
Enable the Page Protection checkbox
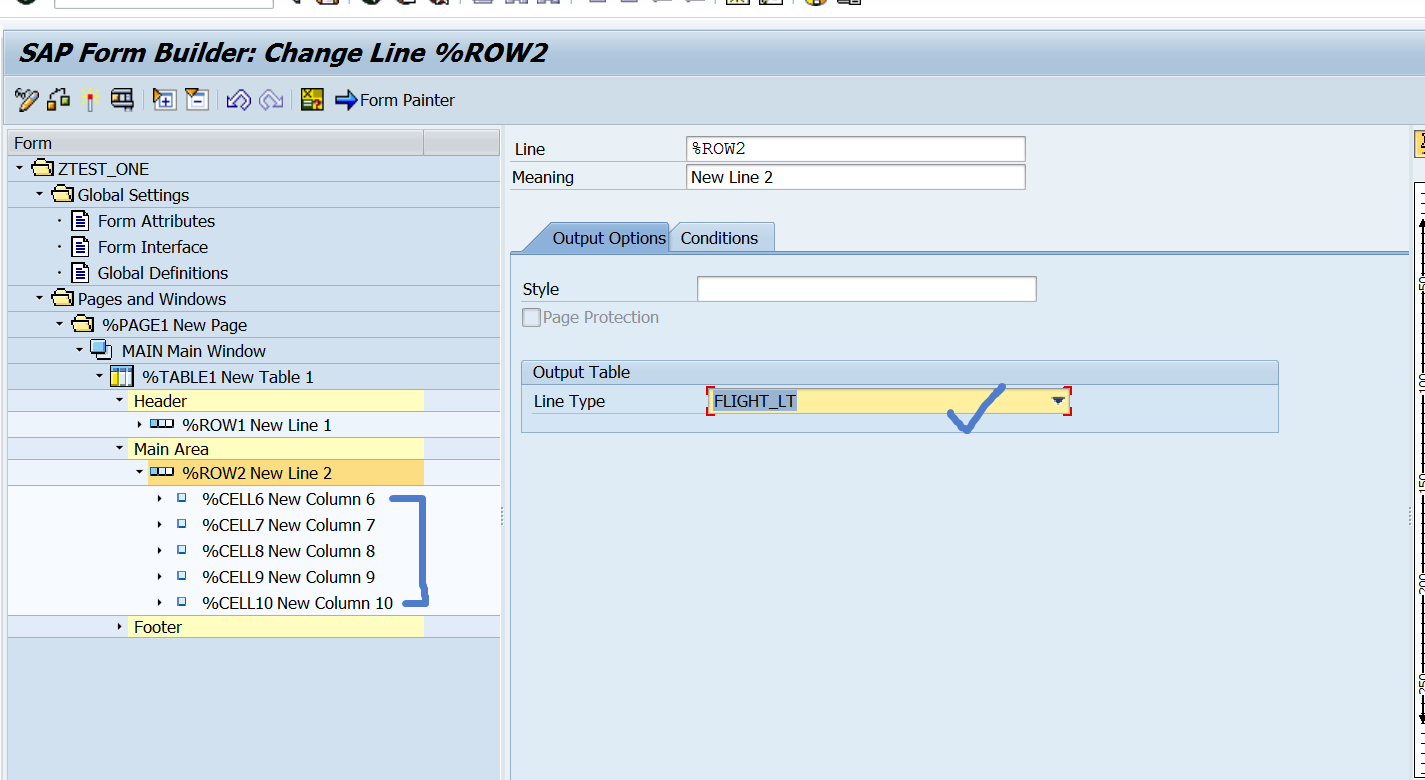(x=530, y=317)
